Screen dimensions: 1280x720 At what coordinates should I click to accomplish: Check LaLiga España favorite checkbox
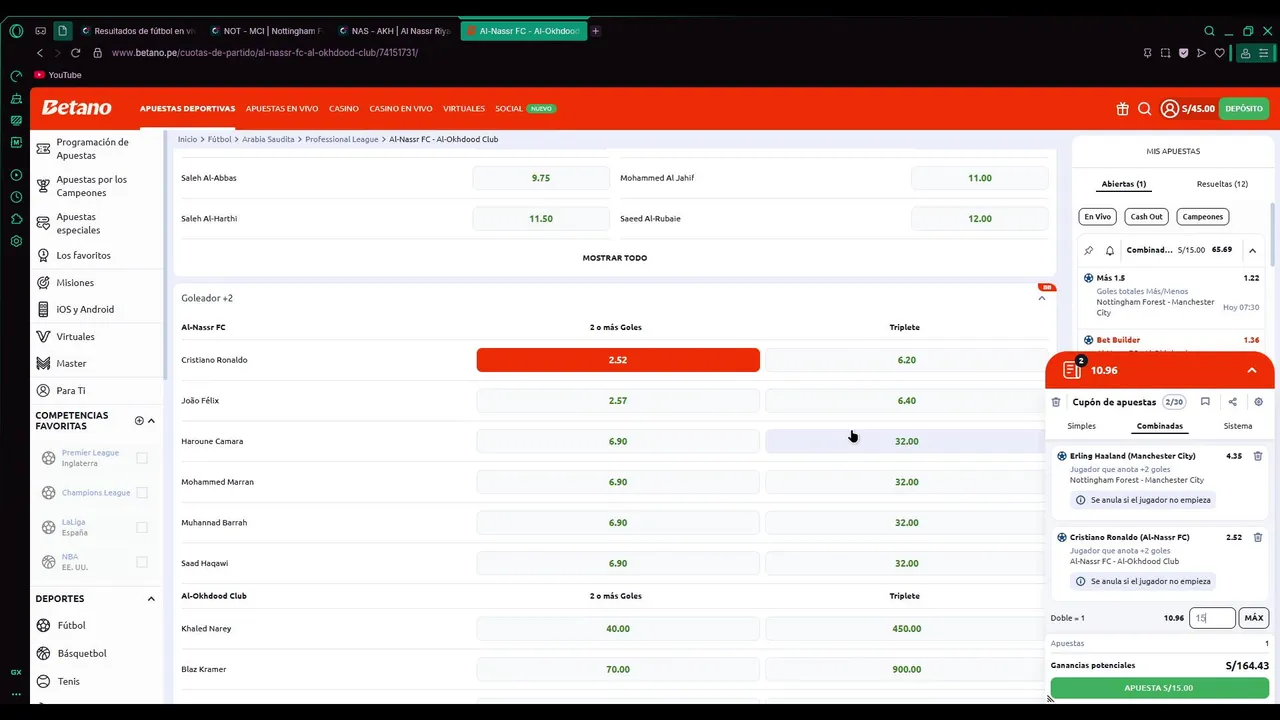point(142,527)
